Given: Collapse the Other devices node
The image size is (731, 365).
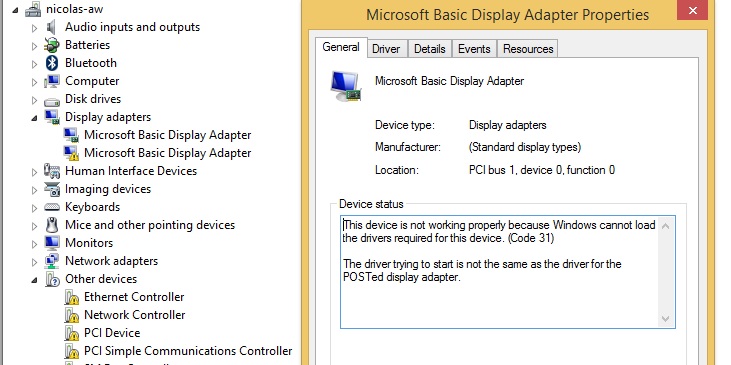Looking at the screenshot, I should coord(34,281).
